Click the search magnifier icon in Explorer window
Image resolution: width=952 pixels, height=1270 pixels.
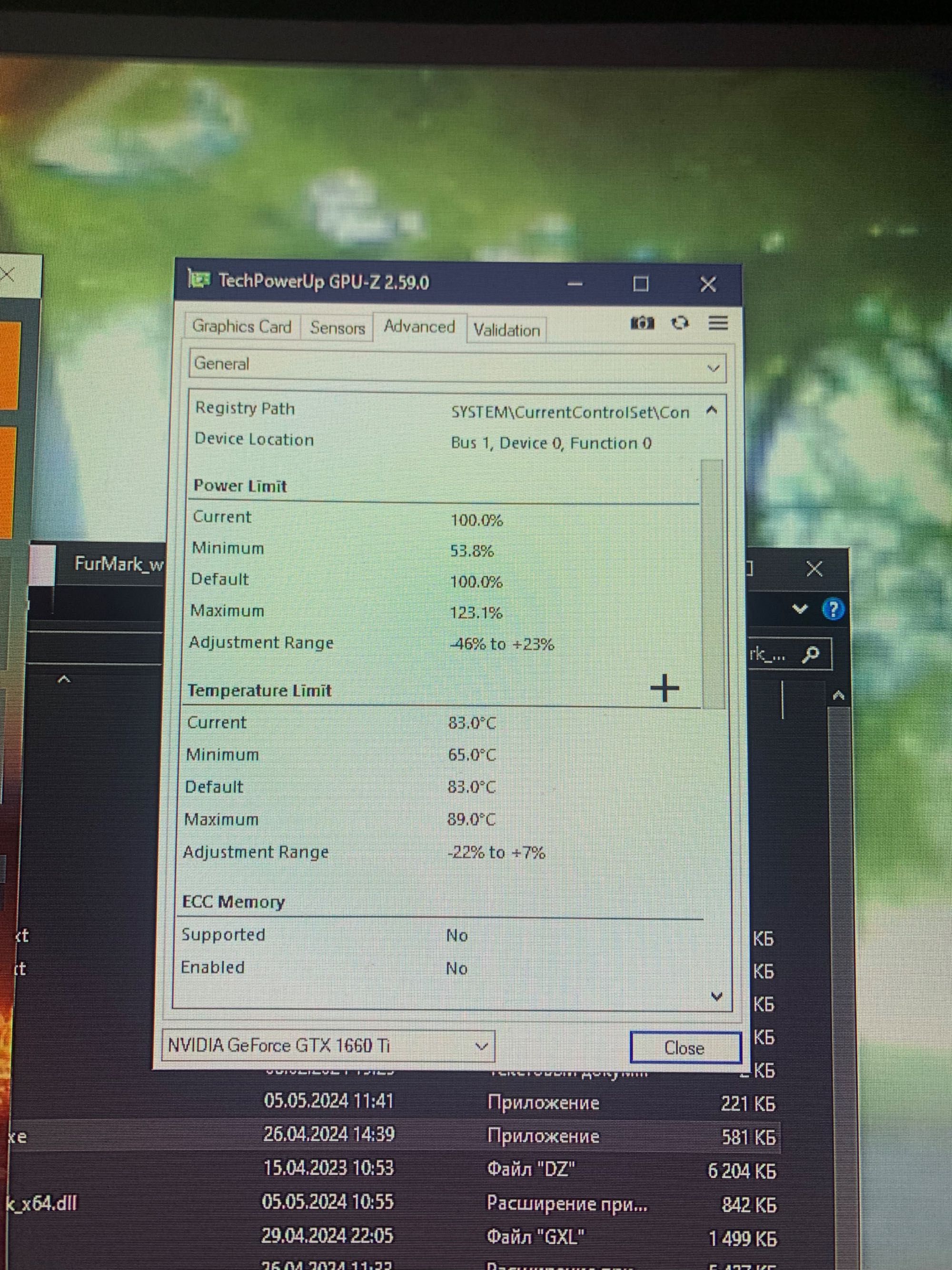pyautogui.click(x=810, y=654)
